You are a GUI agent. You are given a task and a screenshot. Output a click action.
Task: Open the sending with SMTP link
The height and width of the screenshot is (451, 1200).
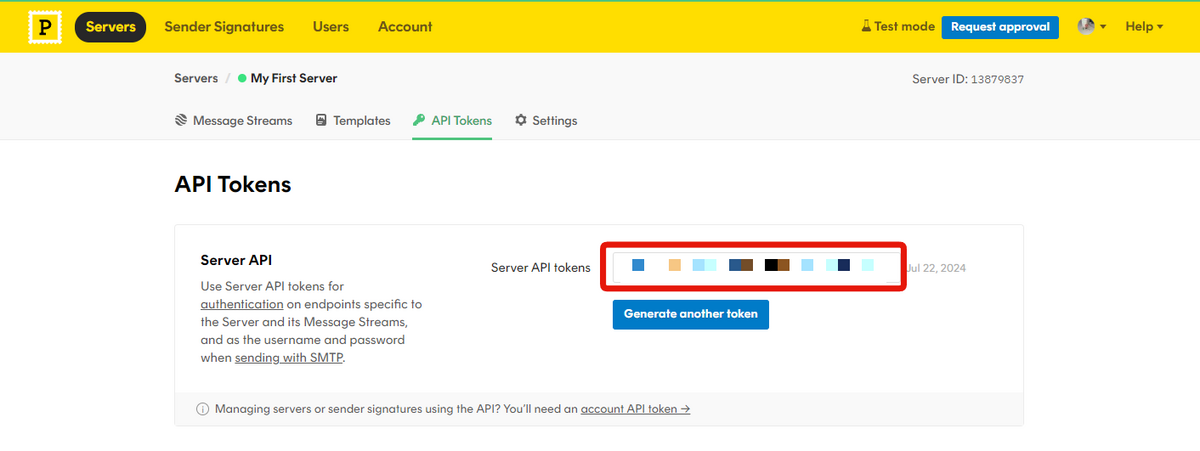coord(289,358)
